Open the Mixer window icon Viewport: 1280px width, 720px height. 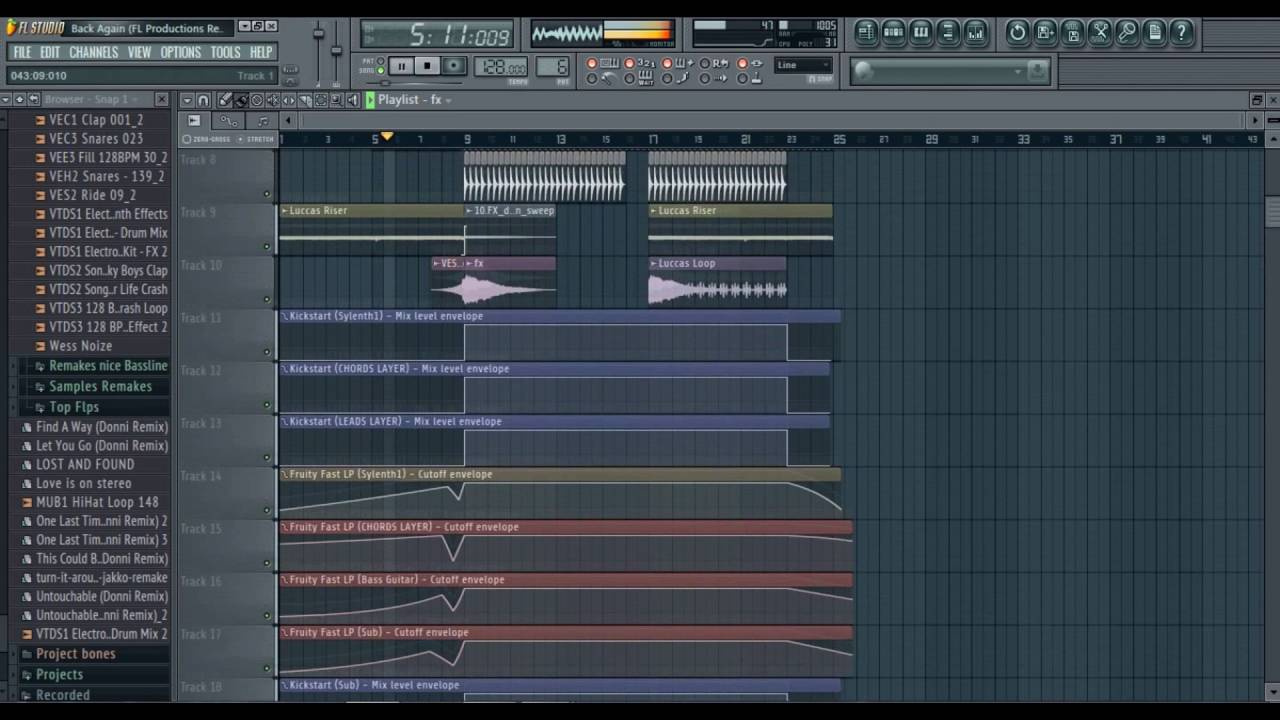(975, 33)
